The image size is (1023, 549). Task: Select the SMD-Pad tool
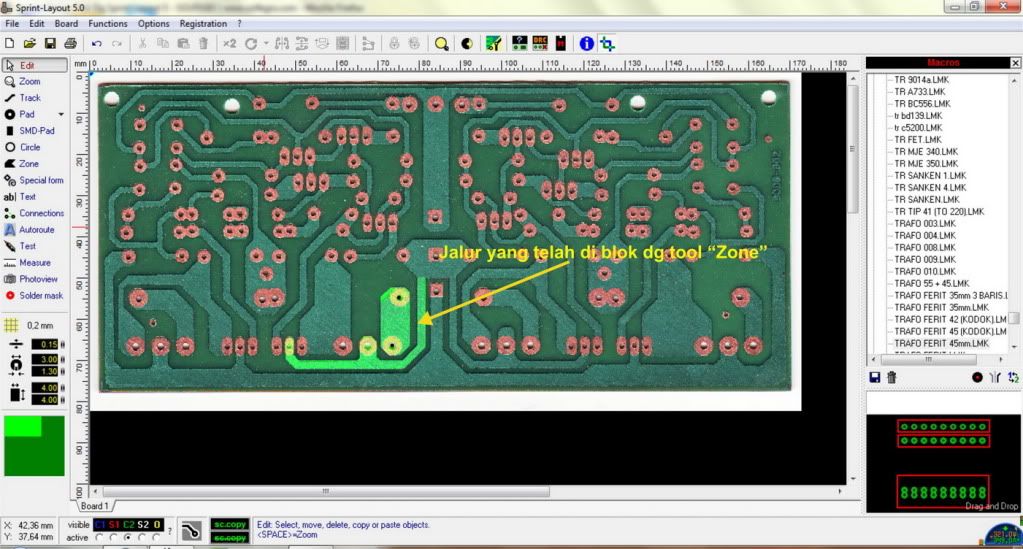[x=31, y=131]
